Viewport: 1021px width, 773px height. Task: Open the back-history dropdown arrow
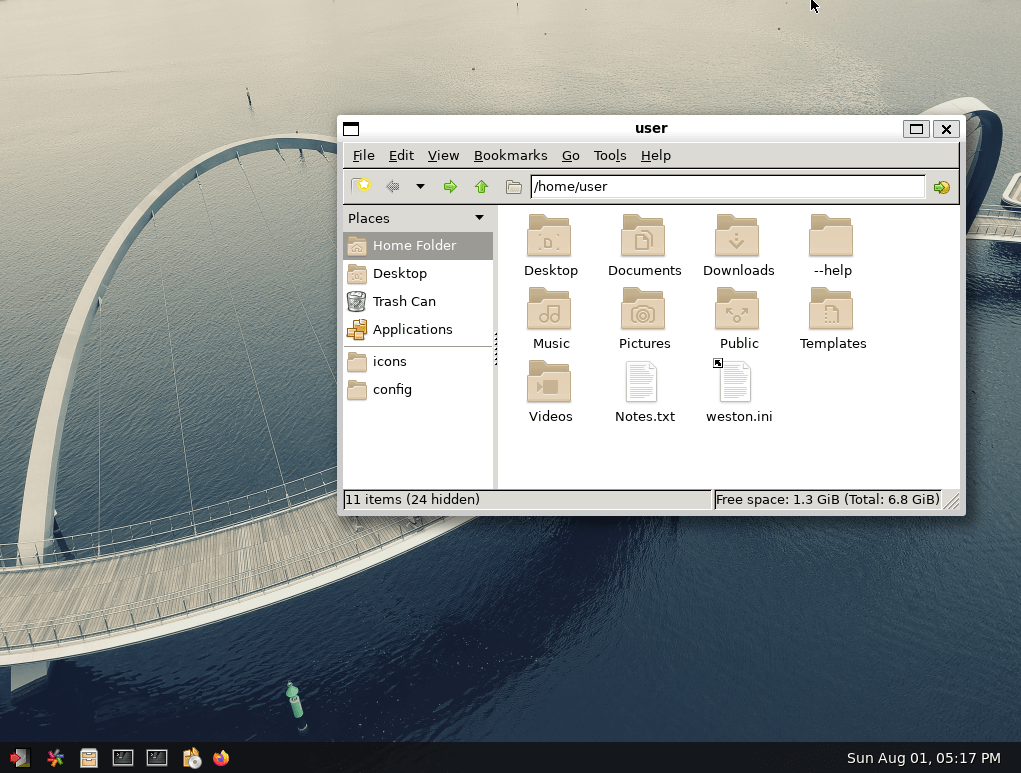(419, 186)
